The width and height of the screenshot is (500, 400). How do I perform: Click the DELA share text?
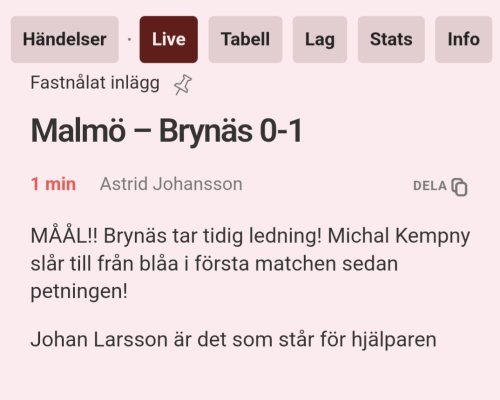[430, 186]
